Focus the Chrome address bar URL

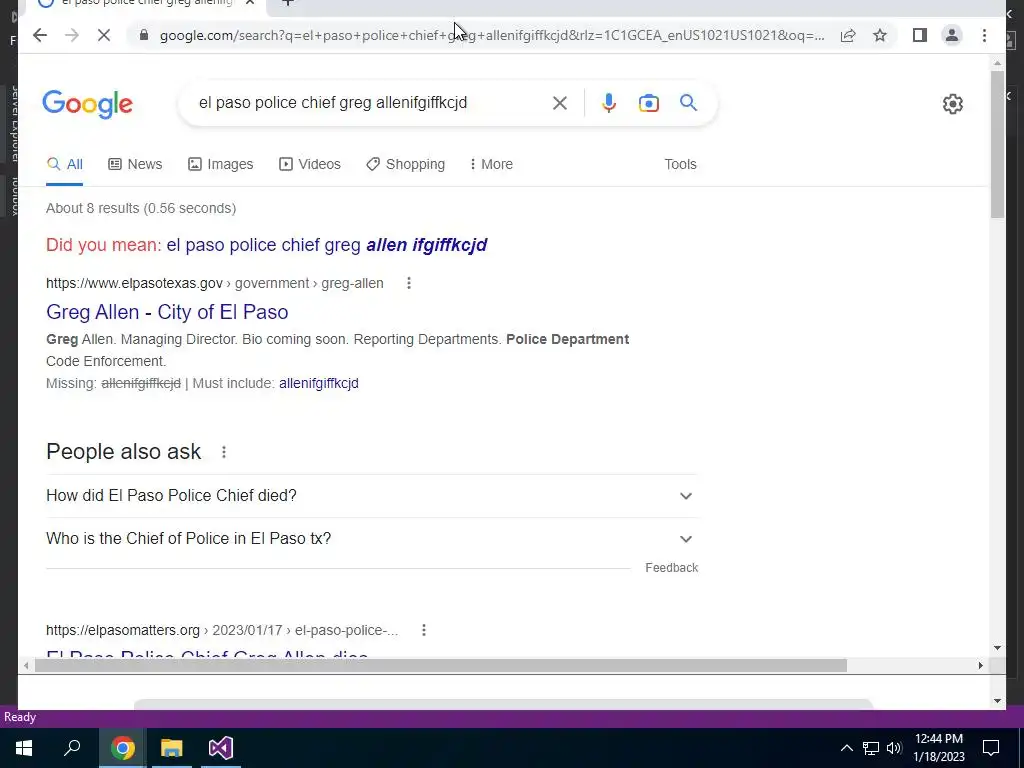click(x=492, y=35)
